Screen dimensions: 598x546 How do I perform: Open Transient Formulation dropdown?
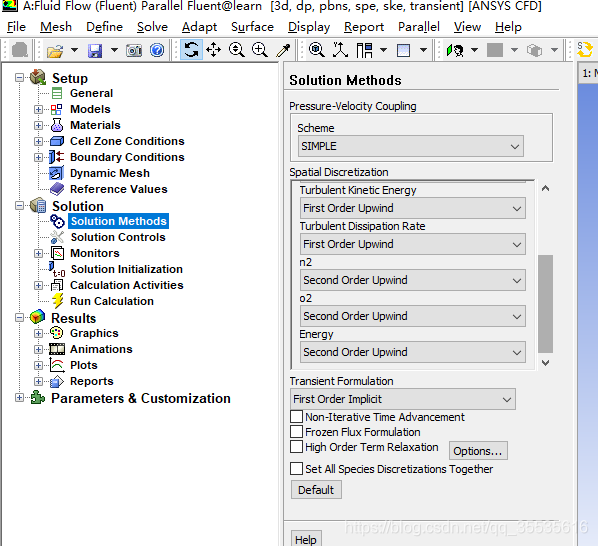coord(403,399)
